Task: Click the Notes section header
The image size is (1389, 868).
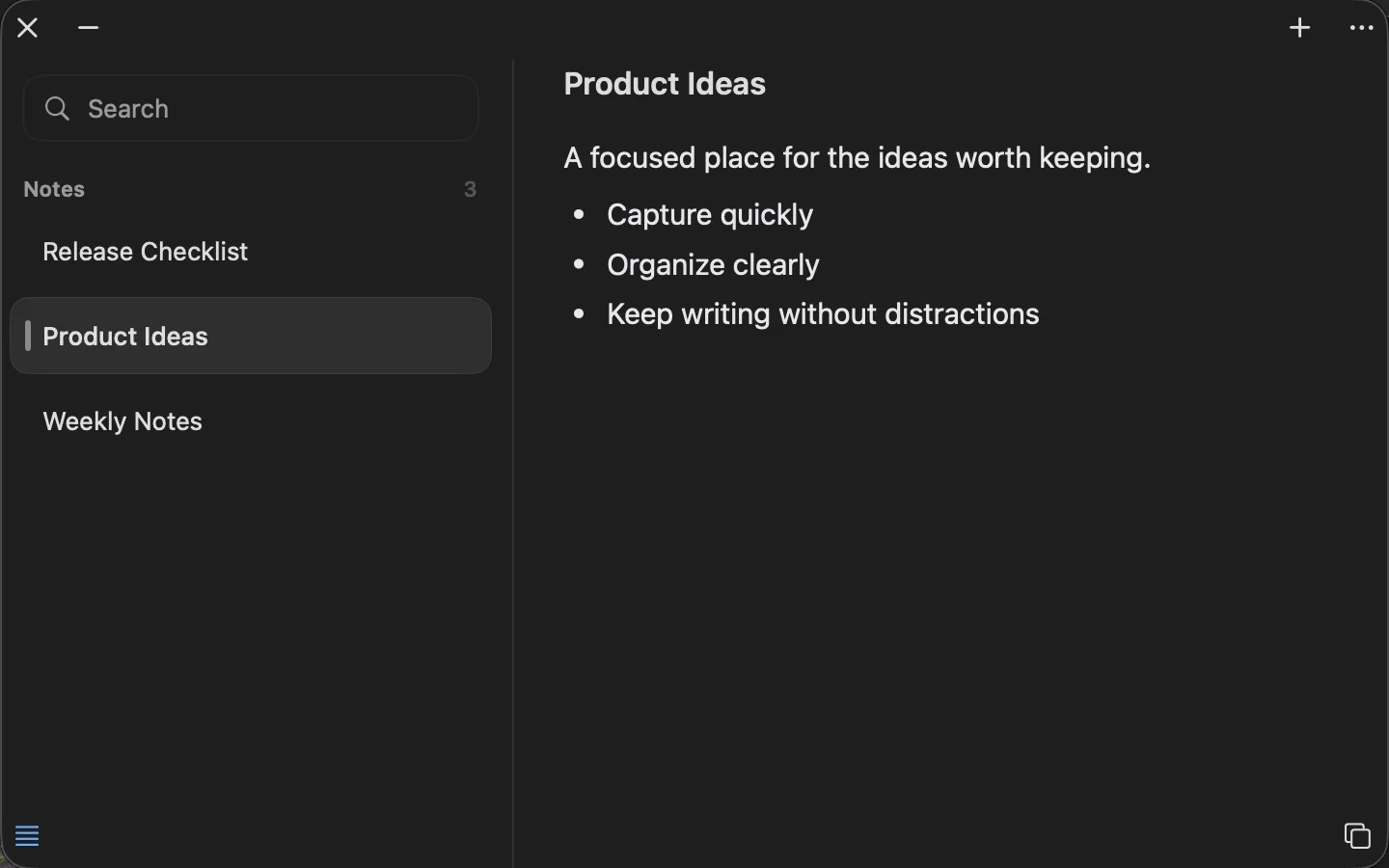Action: 54,189
